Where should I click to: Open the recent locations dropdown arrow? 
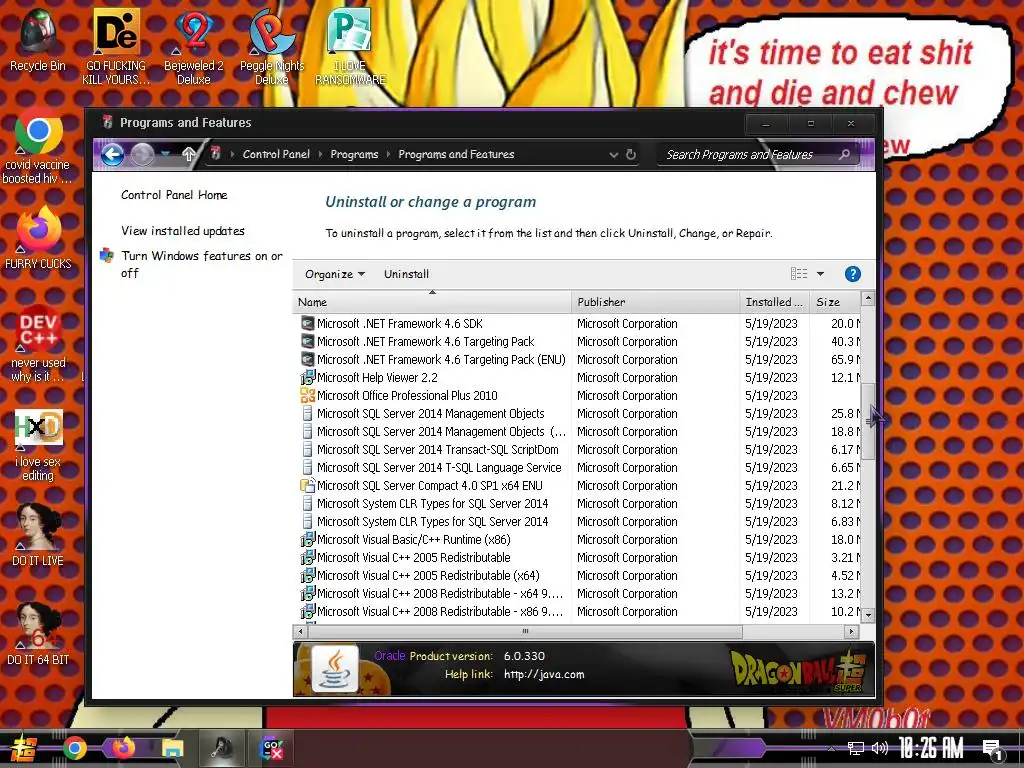click(165, 154)
